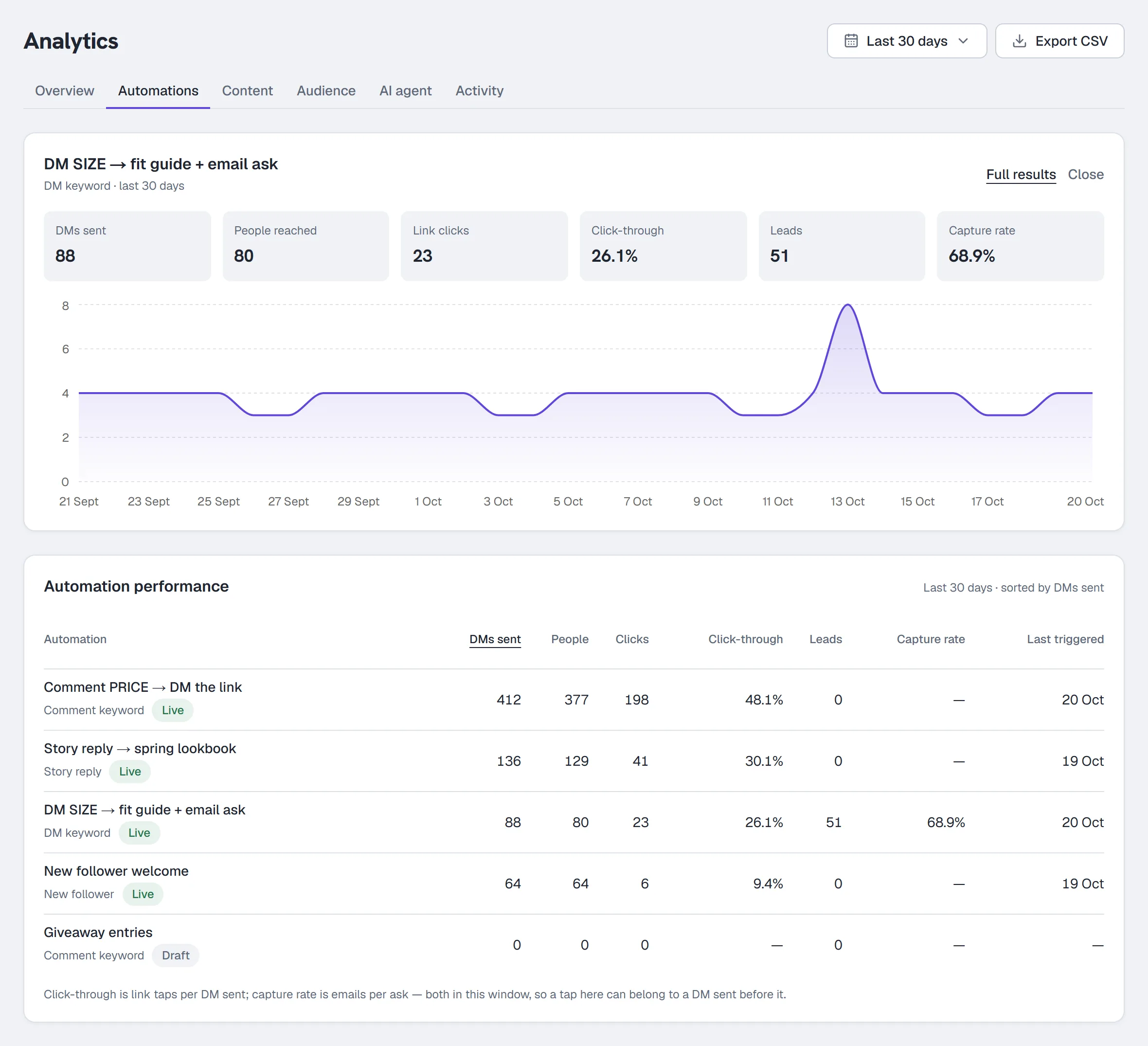Click the Leads 51 stat card
Image resolution: width=1148 pixels, height=1046 pixels.
842,246
